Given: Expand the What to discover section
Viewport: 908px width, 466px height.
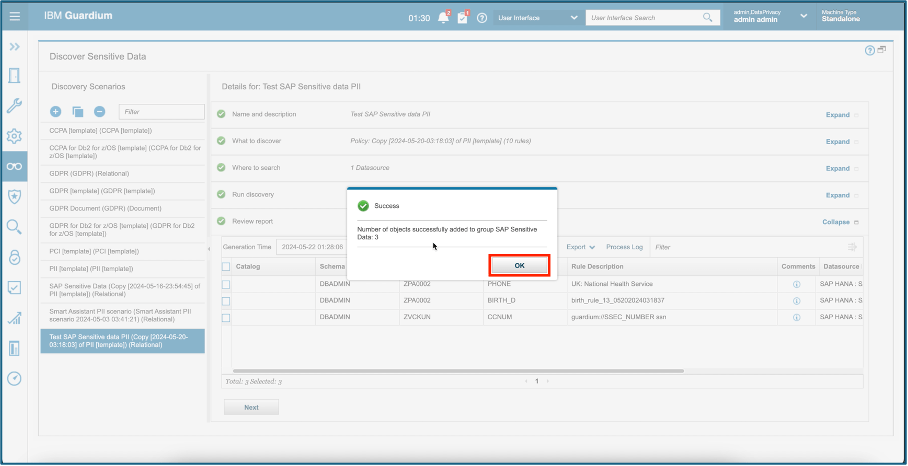Looking at the screenshot, I should (837, 141).
